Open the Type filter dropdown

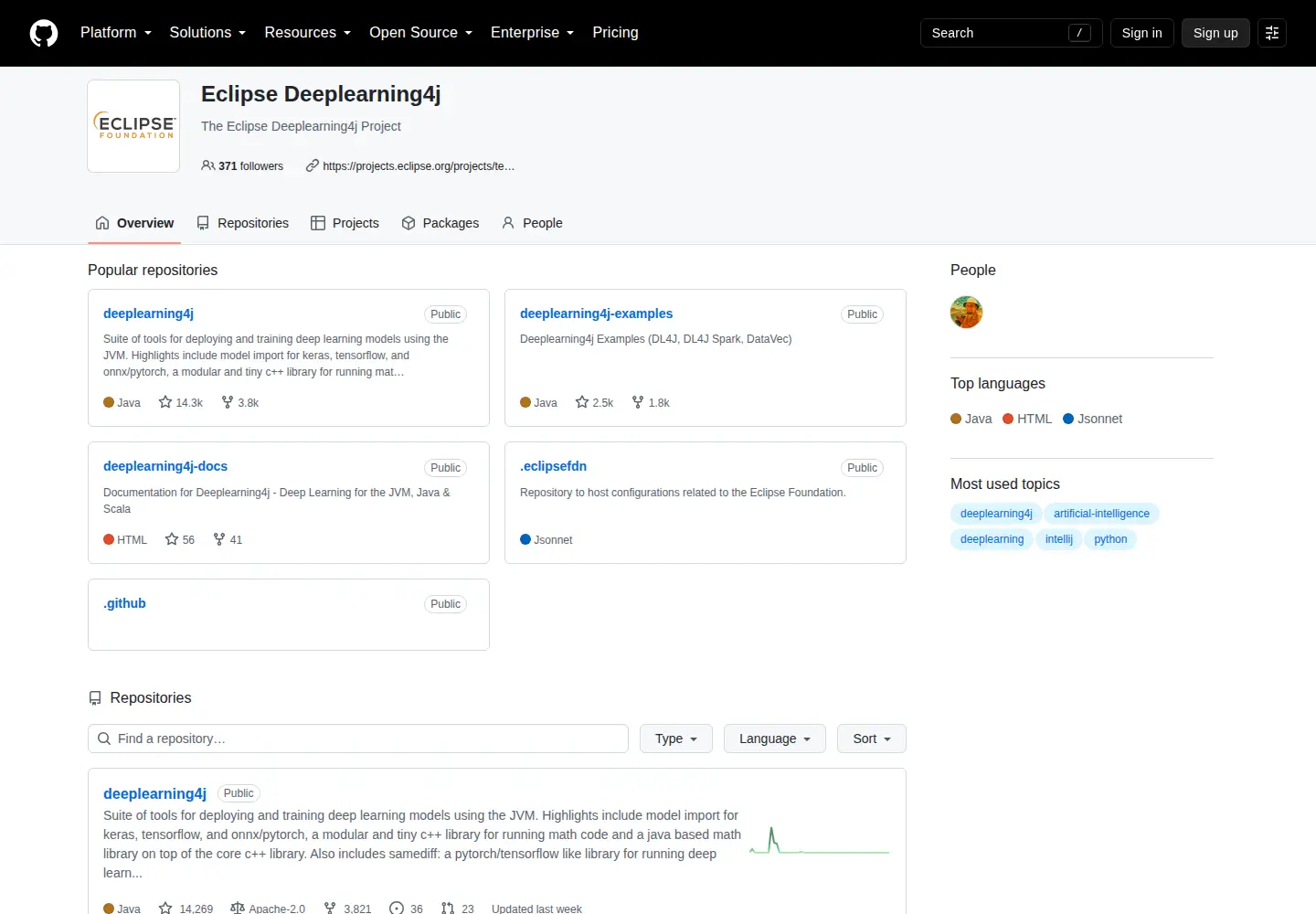point(676,739)
